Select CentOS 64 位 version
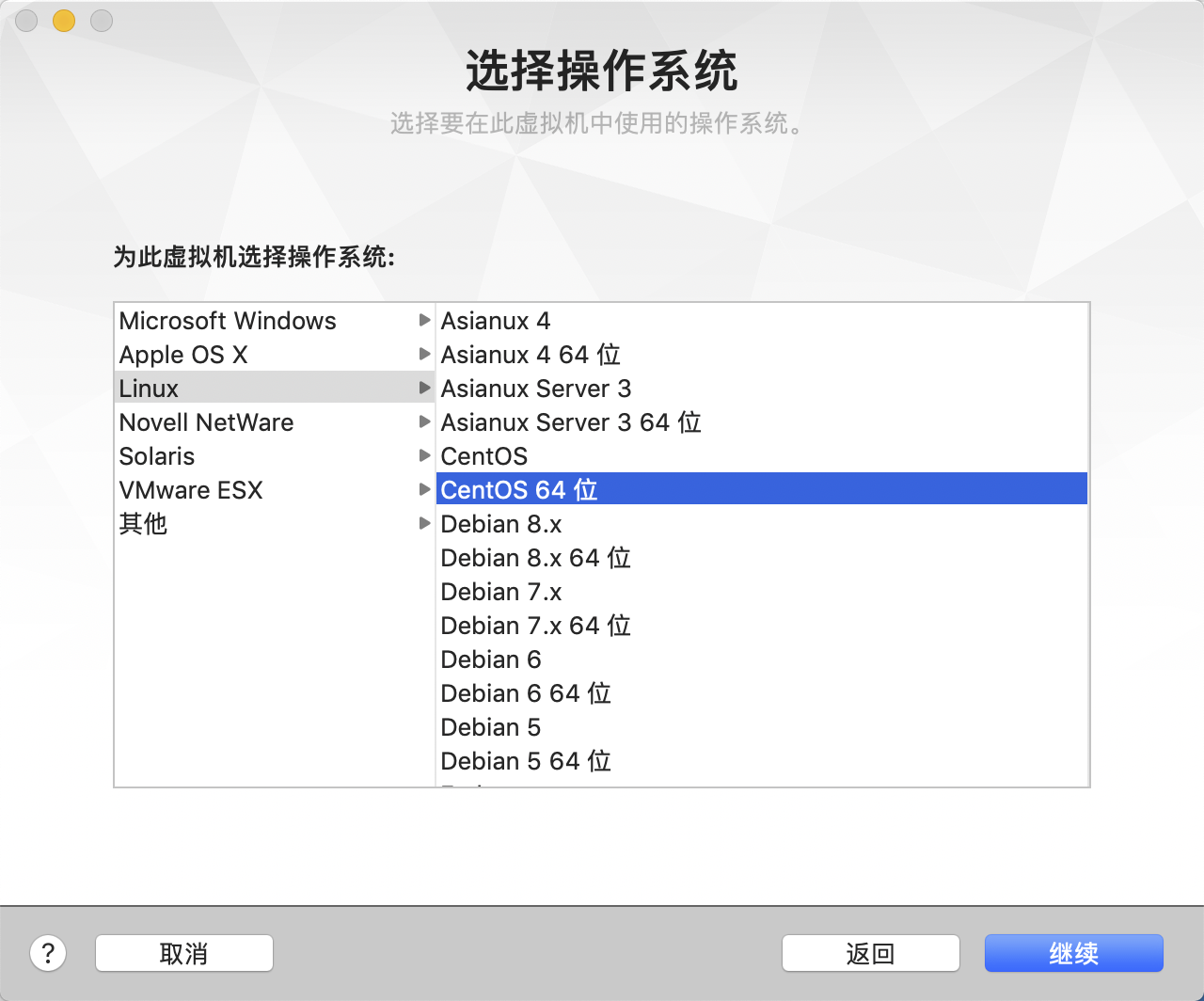1204x1001 pixels. coord(519,490)
